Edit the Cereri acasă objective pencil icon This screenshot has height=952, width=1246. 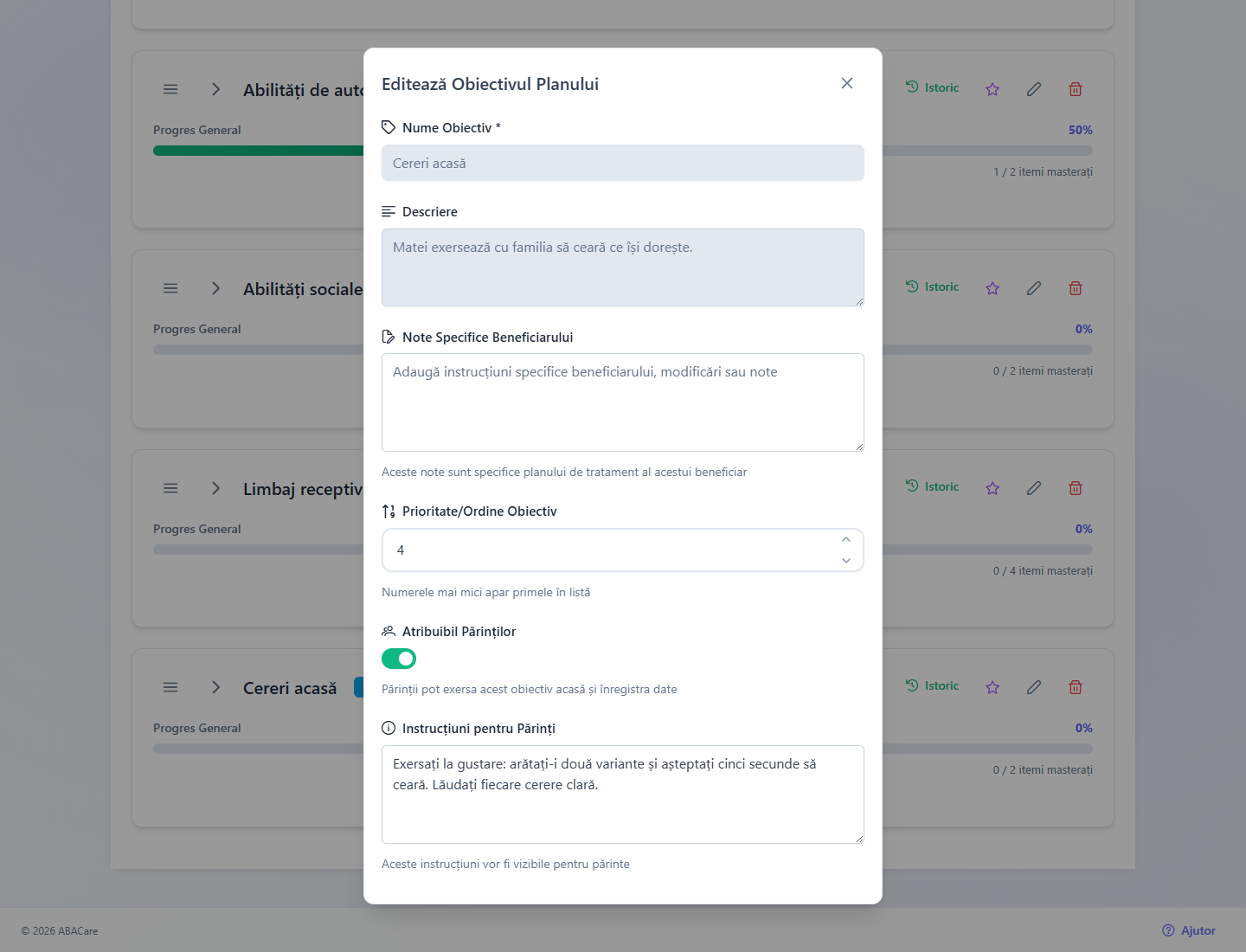(x=1034, y=687)
